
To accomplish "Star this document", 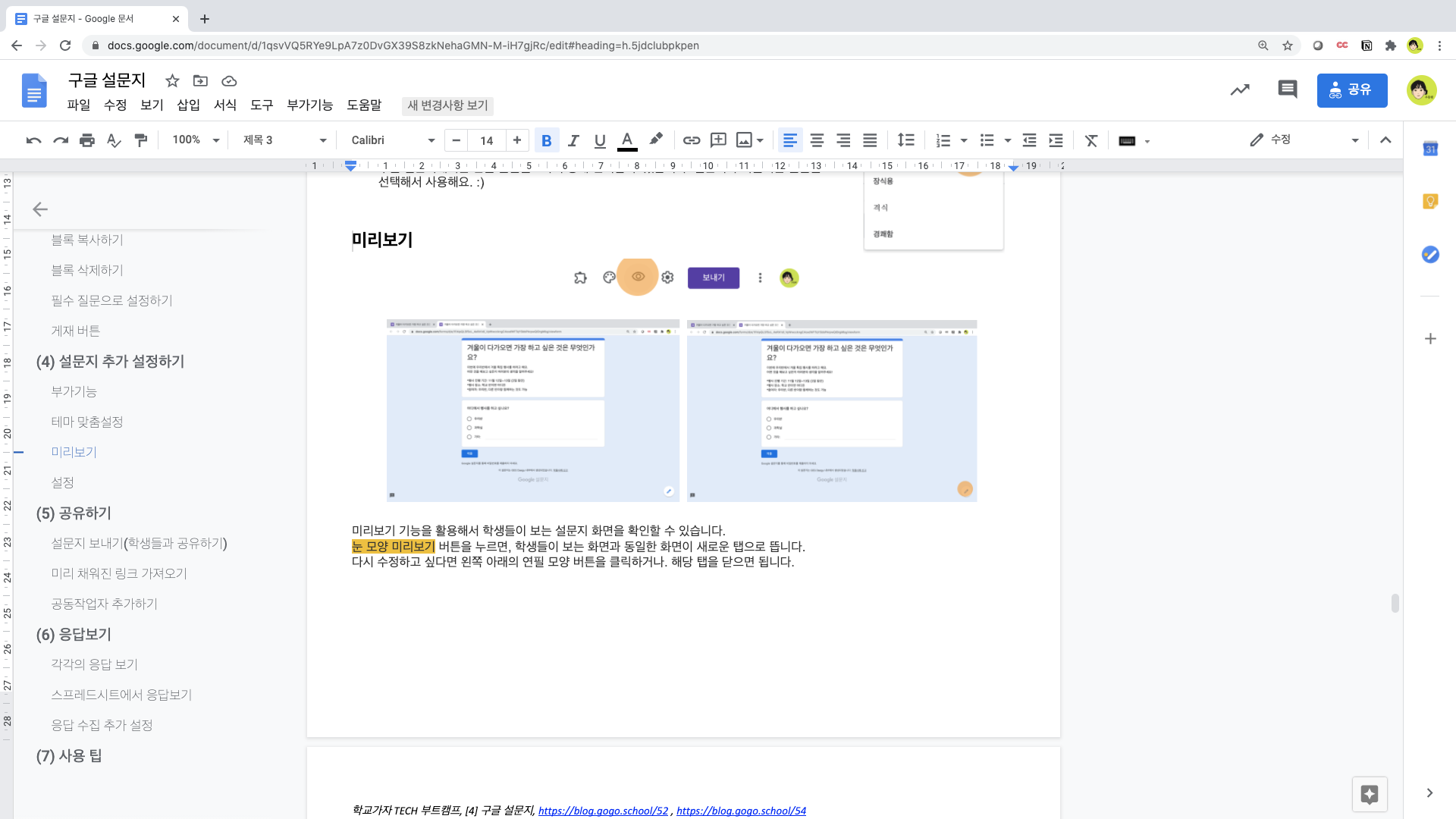I will coord(172,81).
